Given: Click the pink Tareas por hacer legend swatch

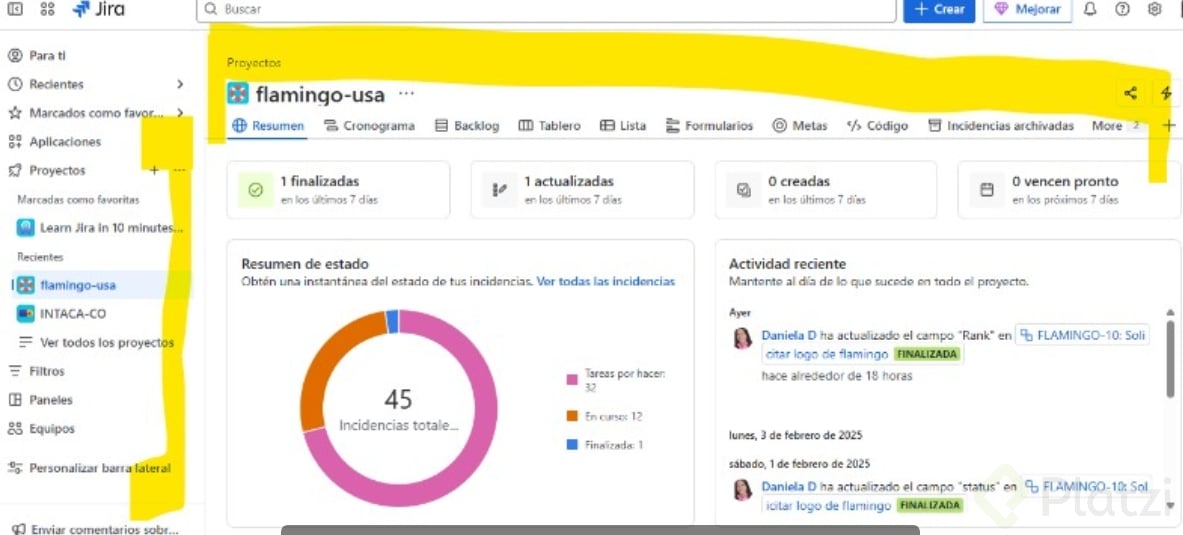Looking at the screenshot, I should tap(572, 380).
